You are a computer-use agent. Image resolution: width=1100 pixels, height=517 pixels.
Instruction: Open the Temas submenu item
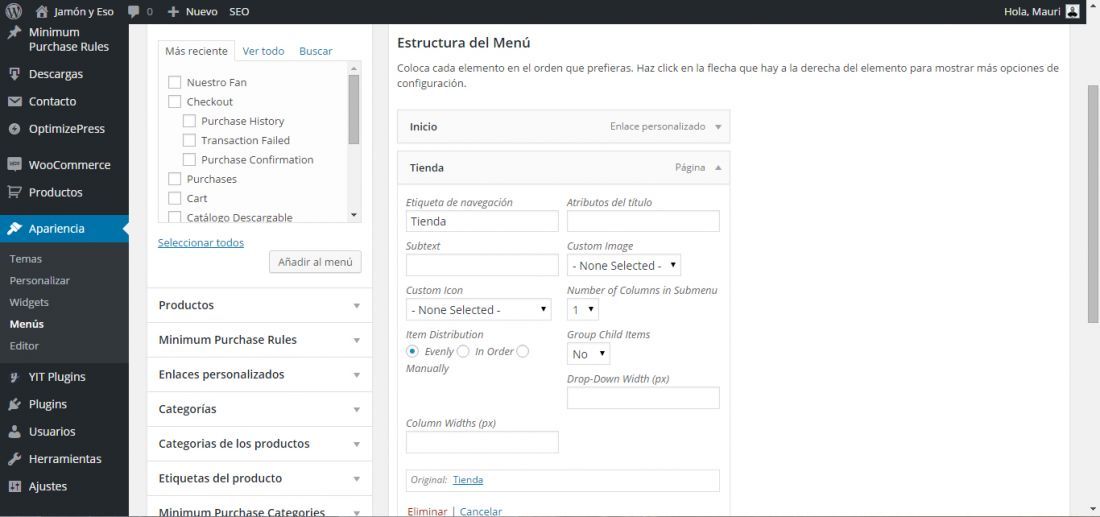point(26,259)
